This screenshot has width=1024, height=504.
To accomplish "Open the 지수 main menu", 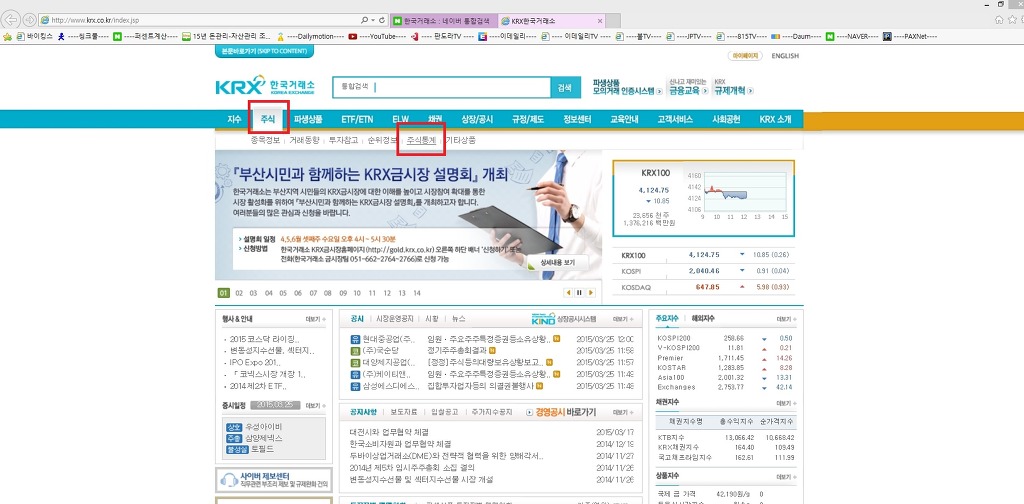I will click(x=234, y=119).
